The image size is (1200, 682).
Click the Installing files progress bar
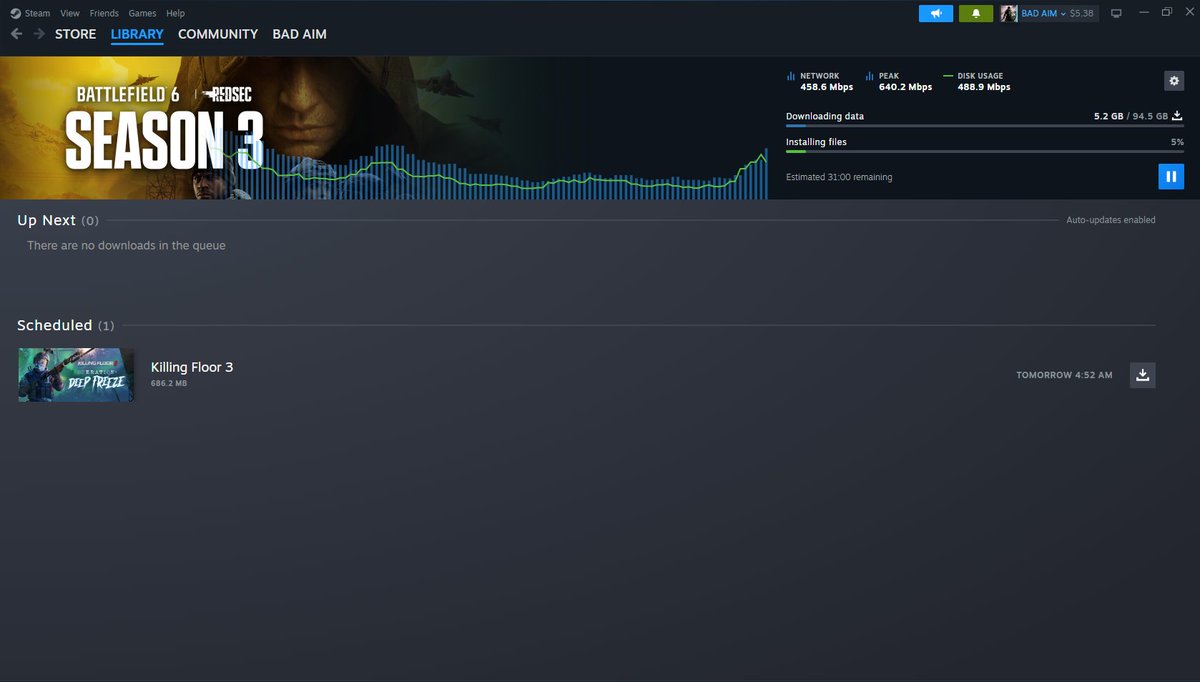click(x=985, y=152)
